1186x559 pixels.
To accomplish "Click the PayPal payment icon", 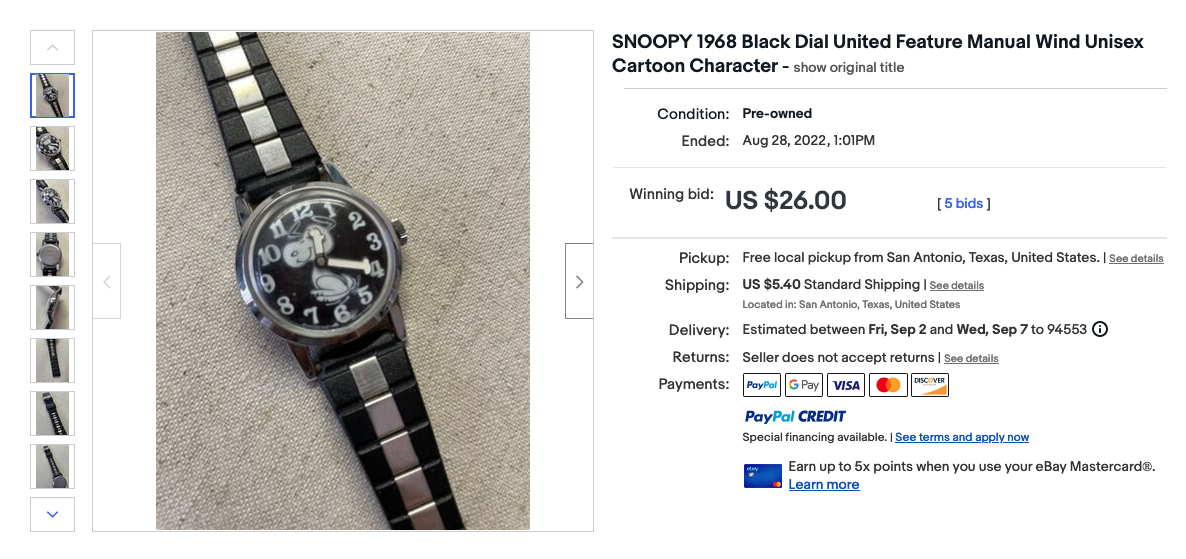I will (762, 385).
